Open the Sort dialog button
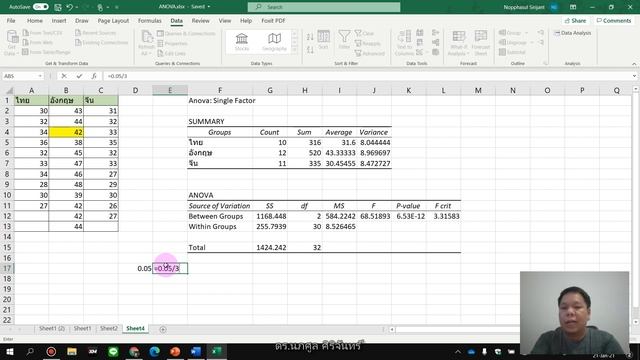 coord(323,40)
